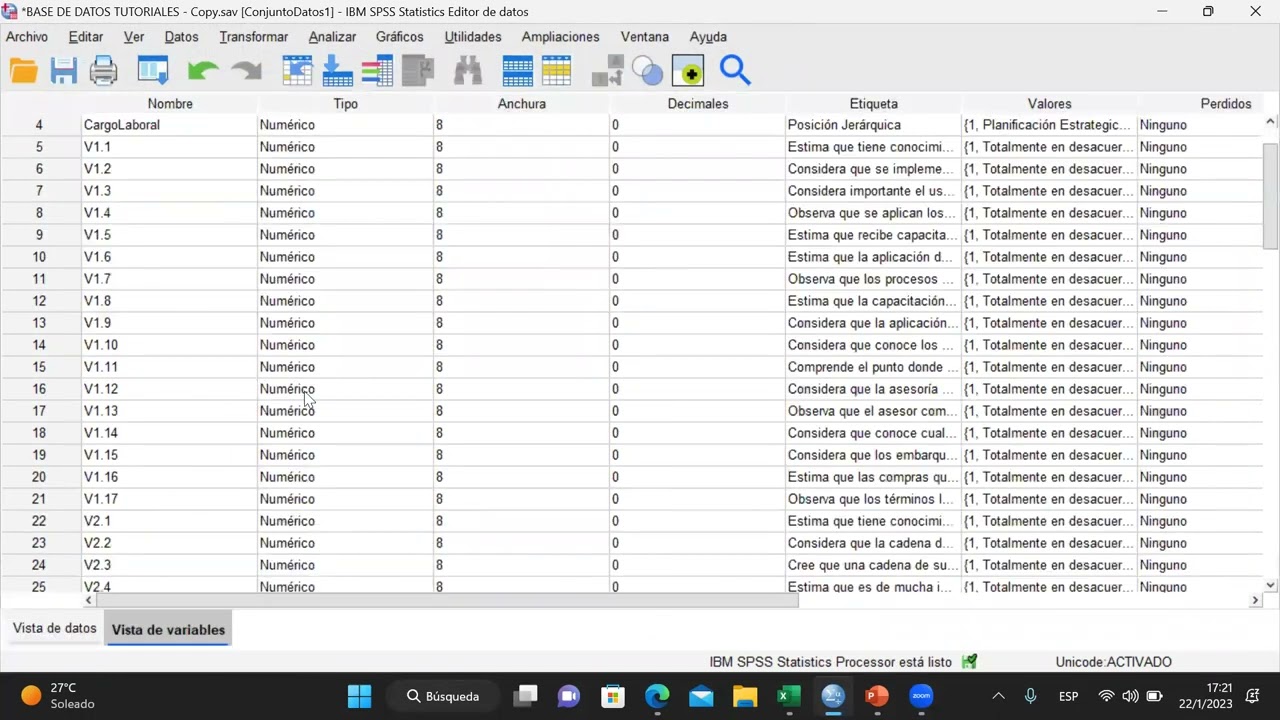Open the ESP language indicator in tray

click(x=1068, y=696)
